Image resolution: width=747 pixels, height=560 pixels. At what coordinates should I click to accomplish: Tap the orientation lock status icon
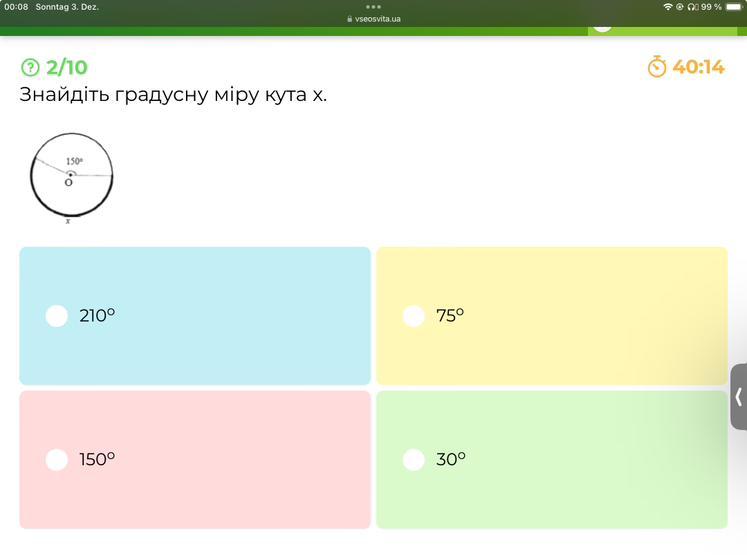point(680,7)
